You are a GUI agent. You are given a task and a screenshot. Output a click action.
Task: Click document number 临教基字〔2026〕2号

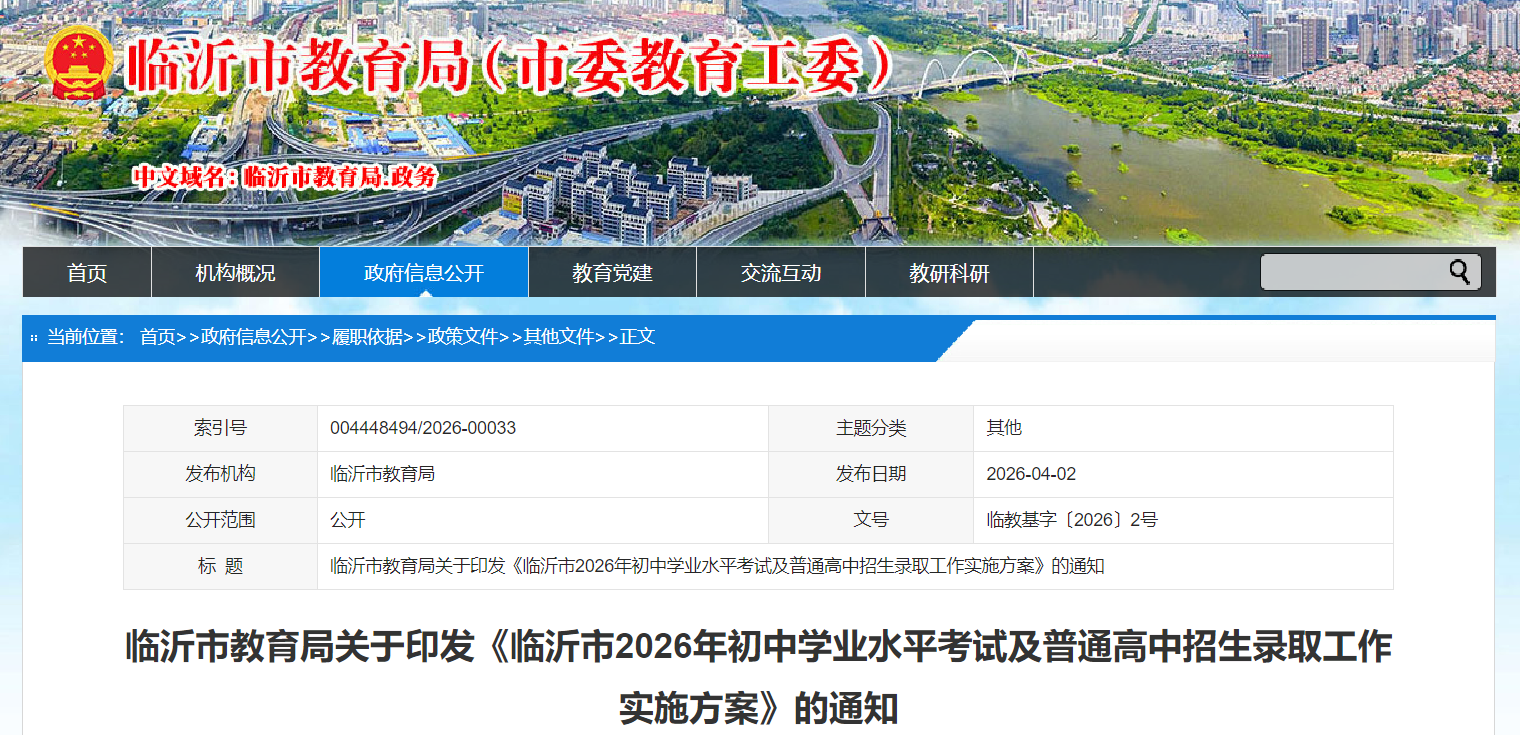1072,520
